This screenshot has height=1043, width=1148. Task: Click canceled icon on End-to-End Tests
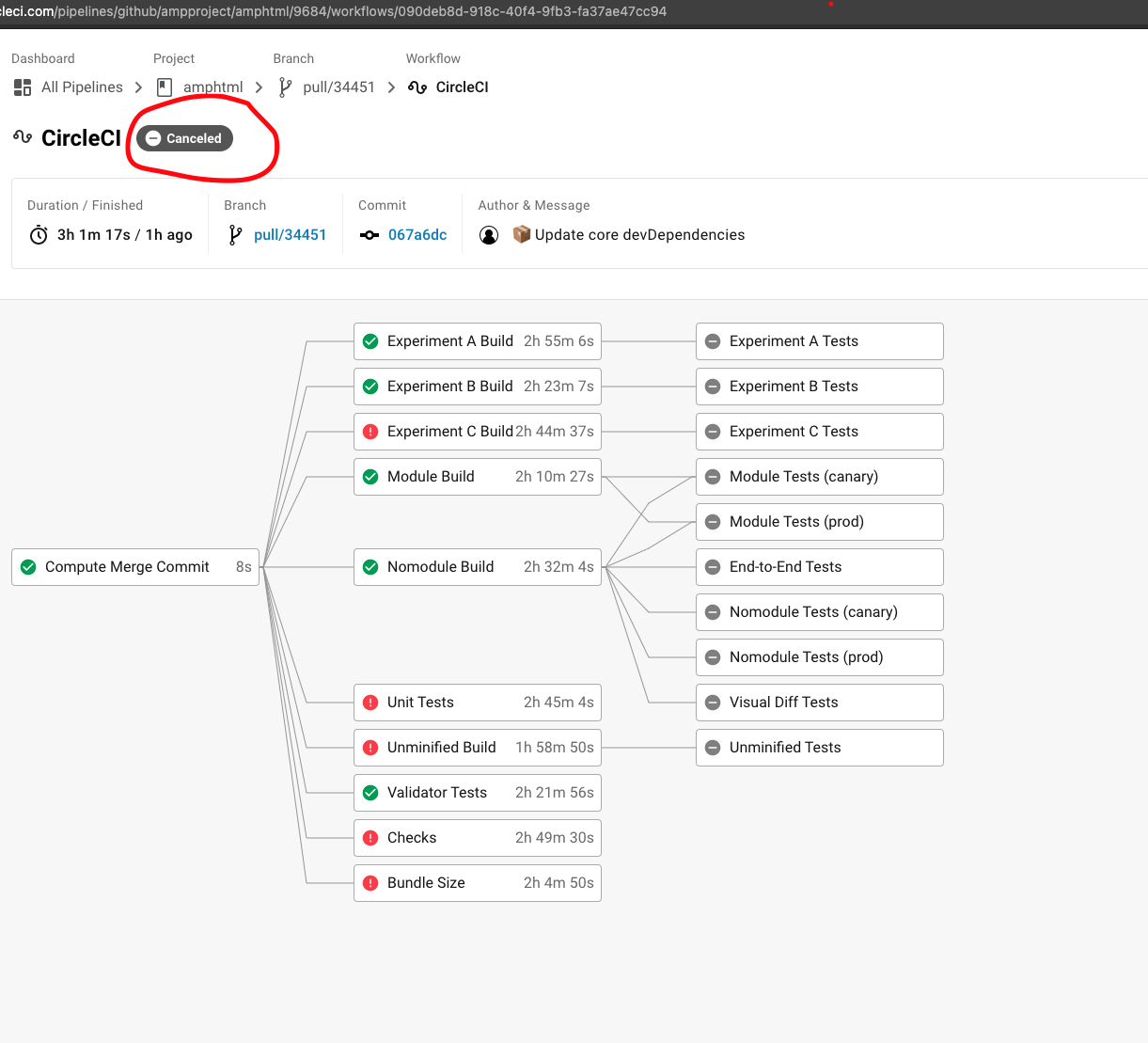pyautogui.click(x=713, y=567)
